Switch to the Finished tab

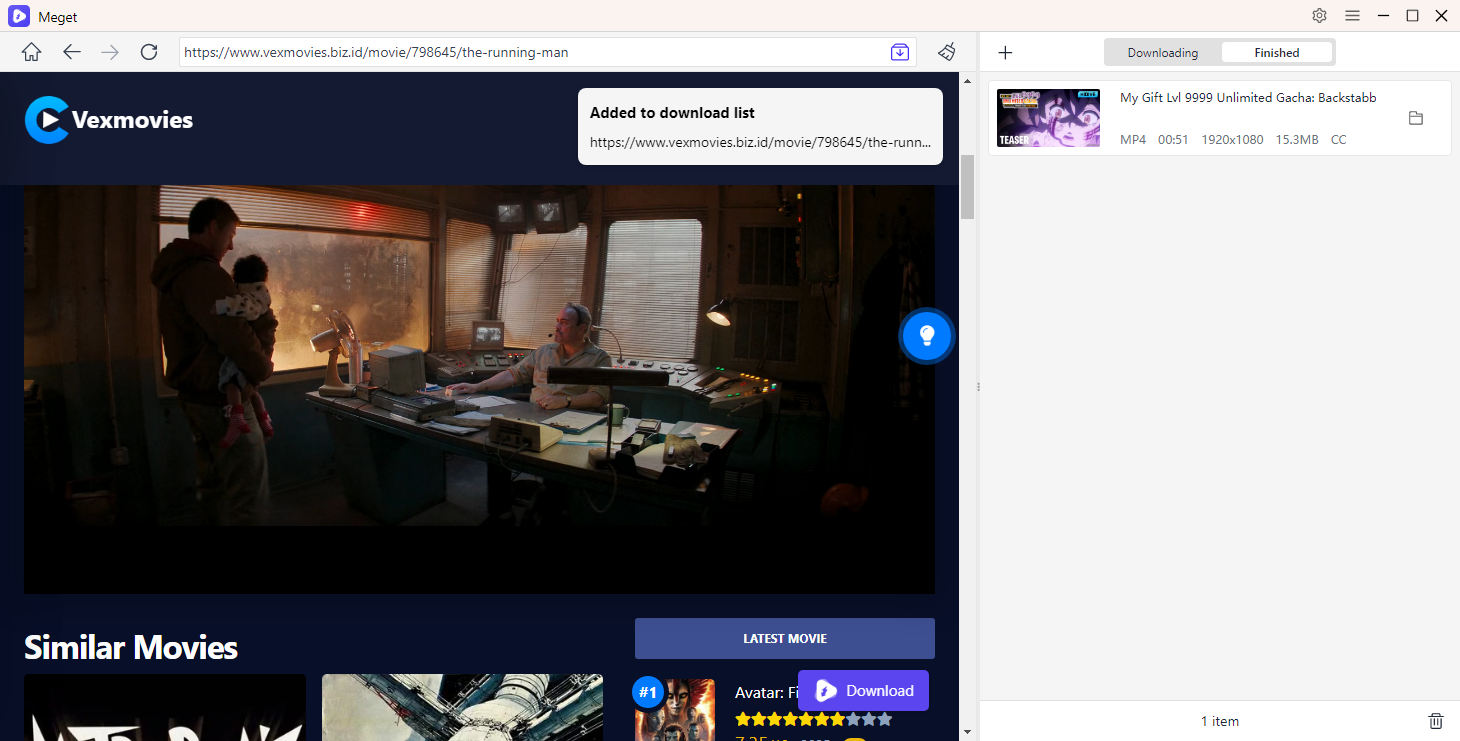(x=1277, y=53)
